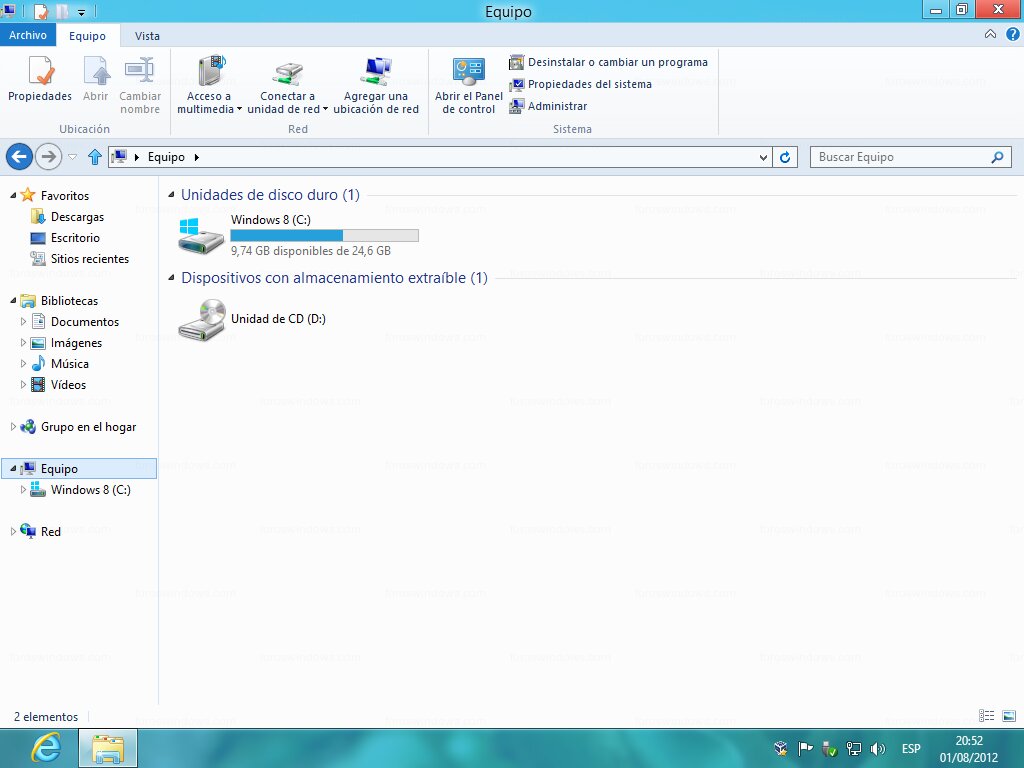Select the Música library
Screen dimensions: 1024x768
(60, 364)
